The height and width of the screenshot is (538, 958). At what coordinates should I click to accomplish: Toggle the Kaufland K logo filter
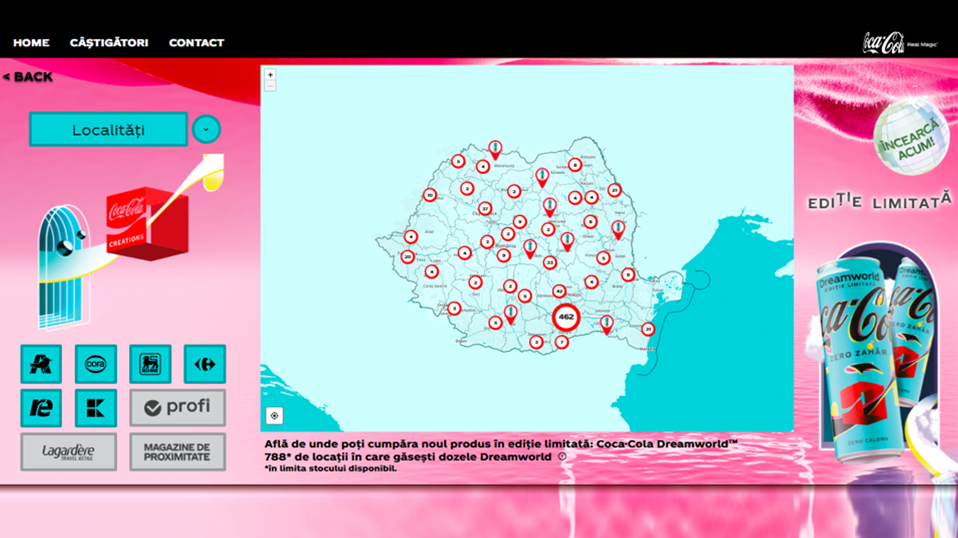pos(95,408)
